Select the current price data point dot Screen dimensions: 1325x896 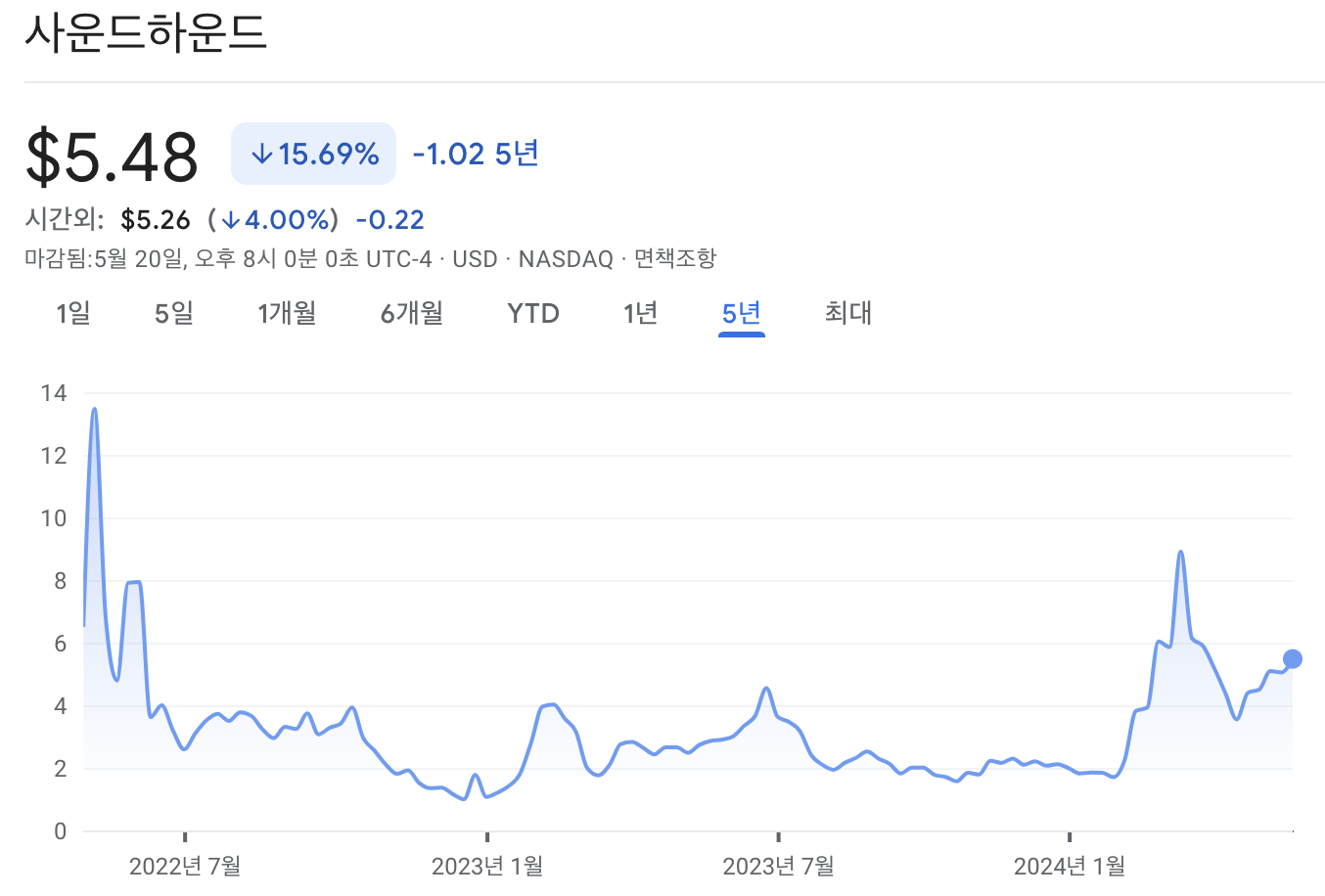(x=1291, y=658)
